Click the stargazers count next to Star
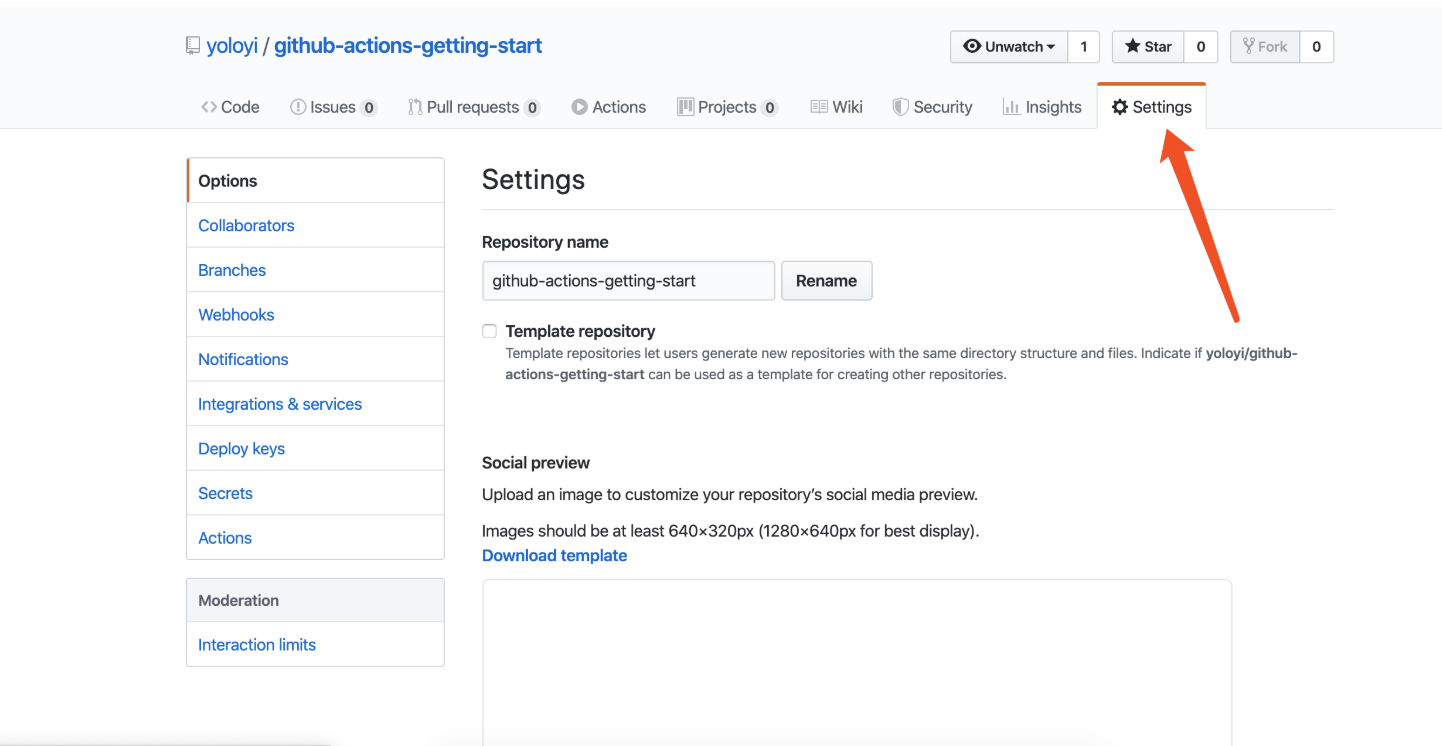 (1200, 47)
